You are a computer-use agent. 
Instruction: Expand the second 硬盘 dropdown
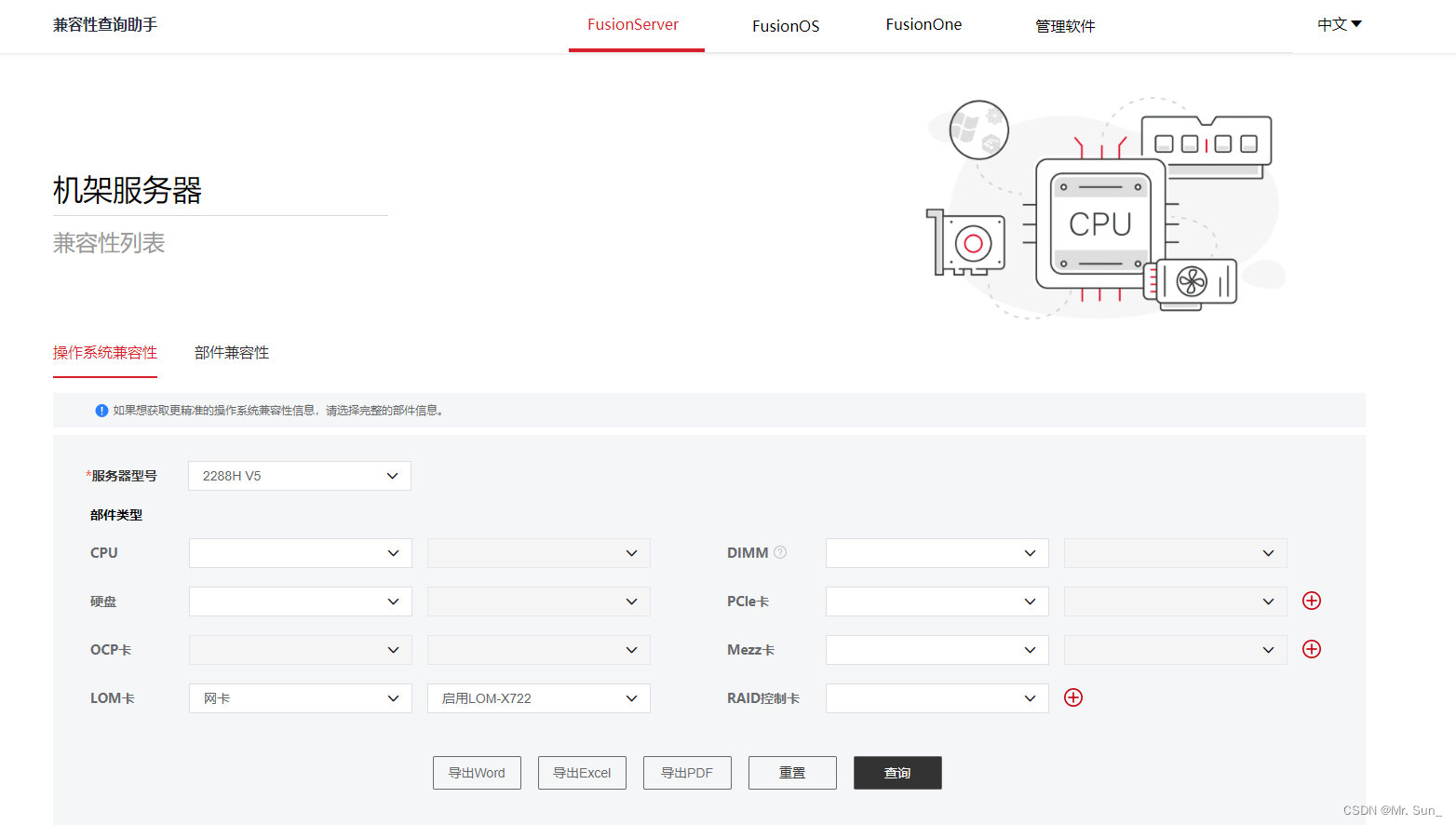click(539, 602)
